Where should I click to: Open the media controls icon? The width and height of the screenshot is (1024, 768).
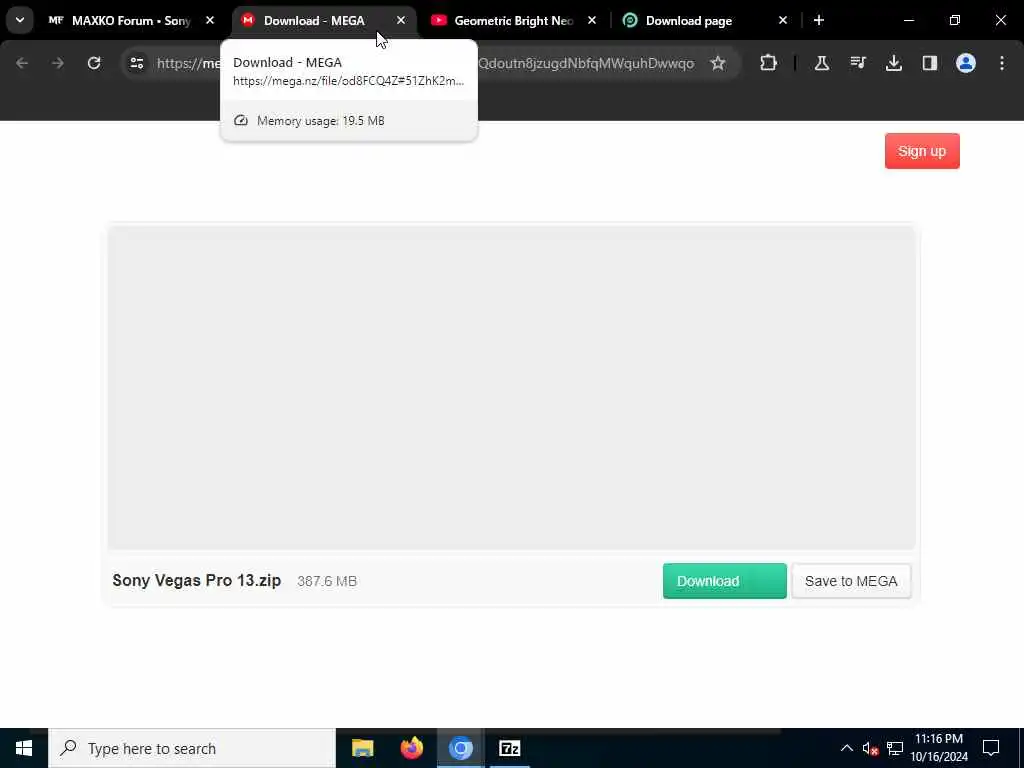click(x=858, y=63)
